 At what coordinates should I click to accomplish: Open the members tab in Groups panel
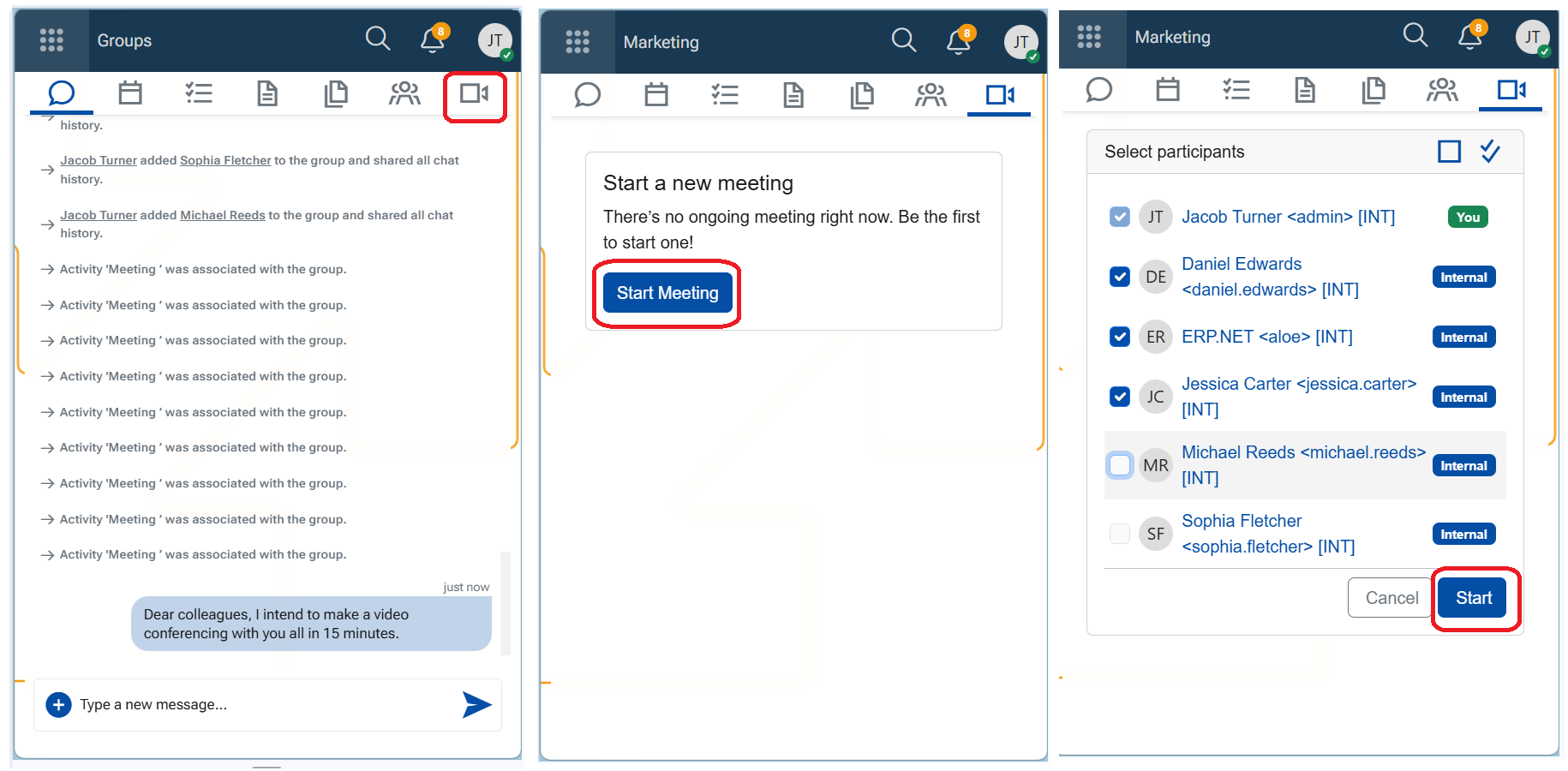(404, 93)
